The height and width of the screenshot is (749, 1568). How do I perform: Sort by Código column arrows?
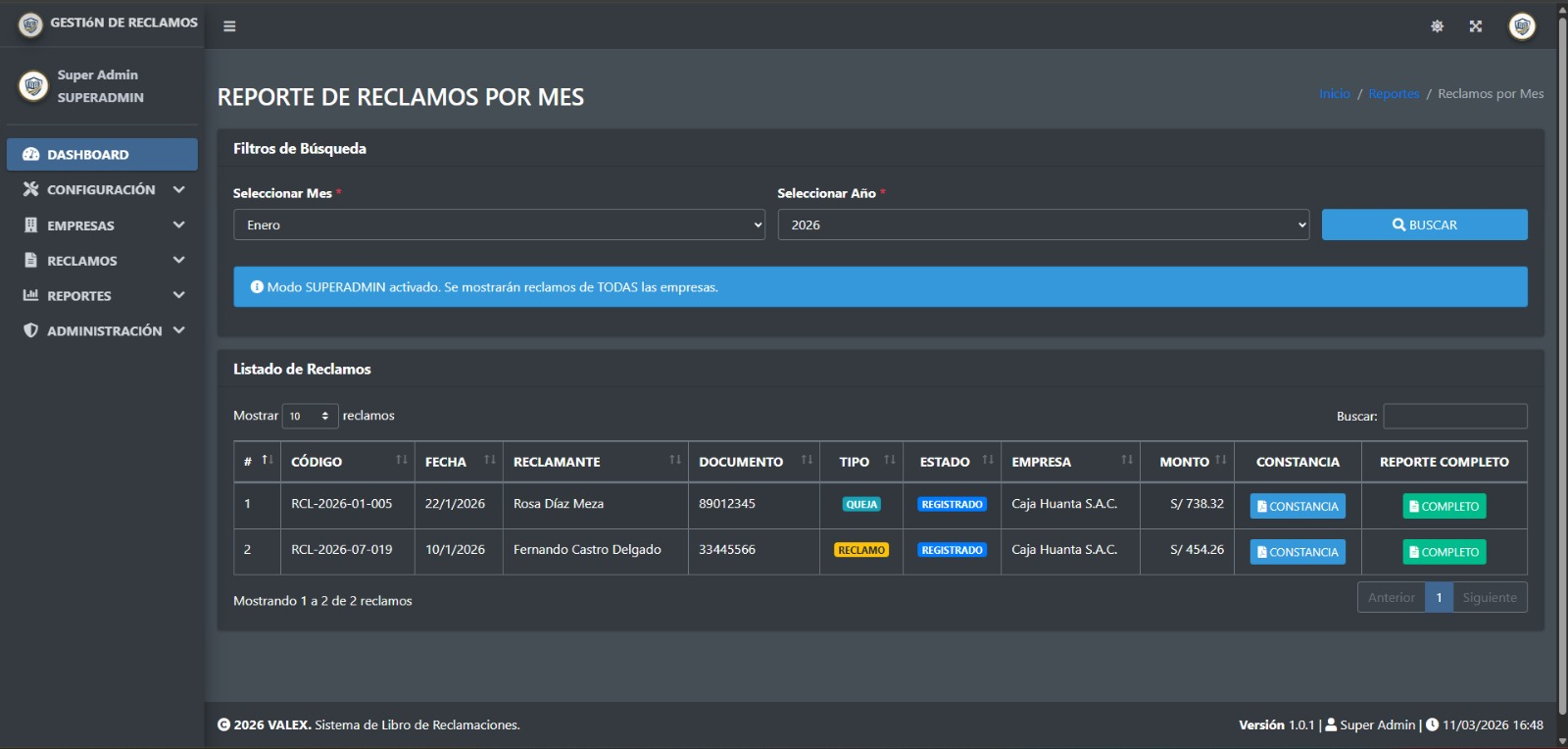[x=401, y=460]
